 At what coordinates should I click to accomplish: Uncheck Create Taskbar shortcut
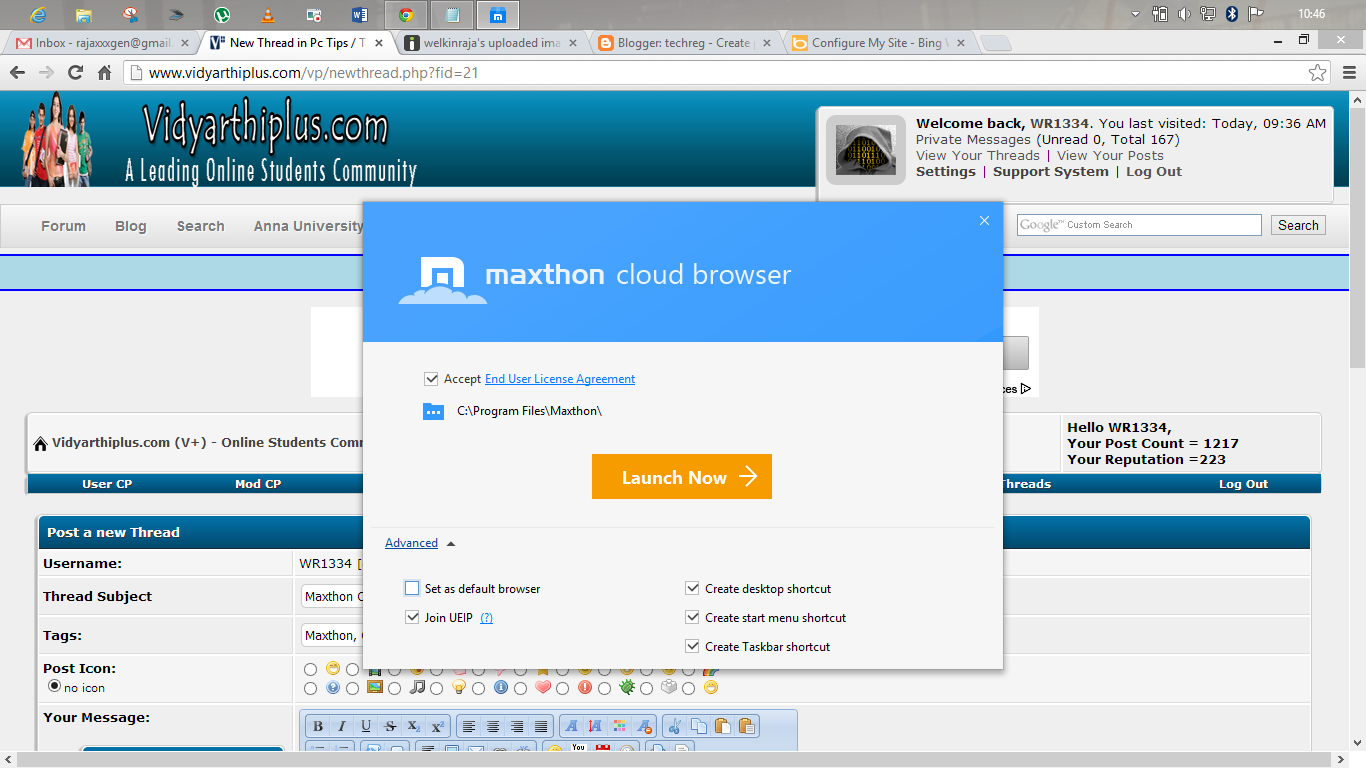tap(692, 646)
